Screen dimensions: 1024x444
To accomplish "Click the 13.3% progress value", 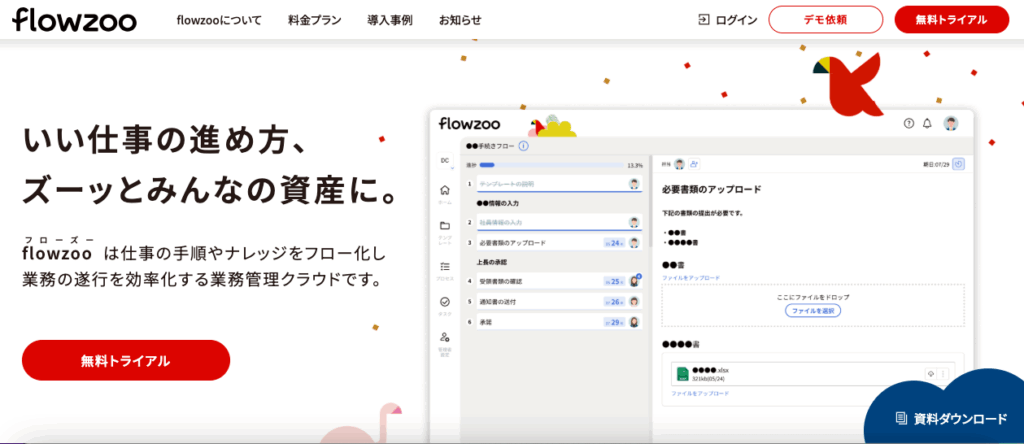I will pyautogui.click(x=635, y=165).
